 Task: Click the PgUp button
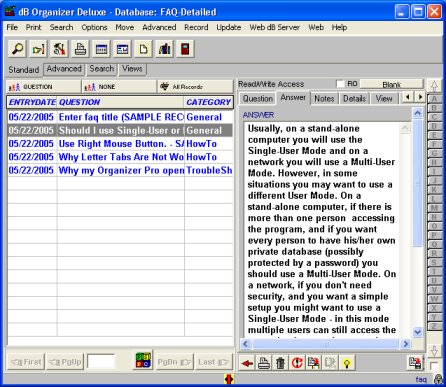pyautogui.click(x=65, y=362)
